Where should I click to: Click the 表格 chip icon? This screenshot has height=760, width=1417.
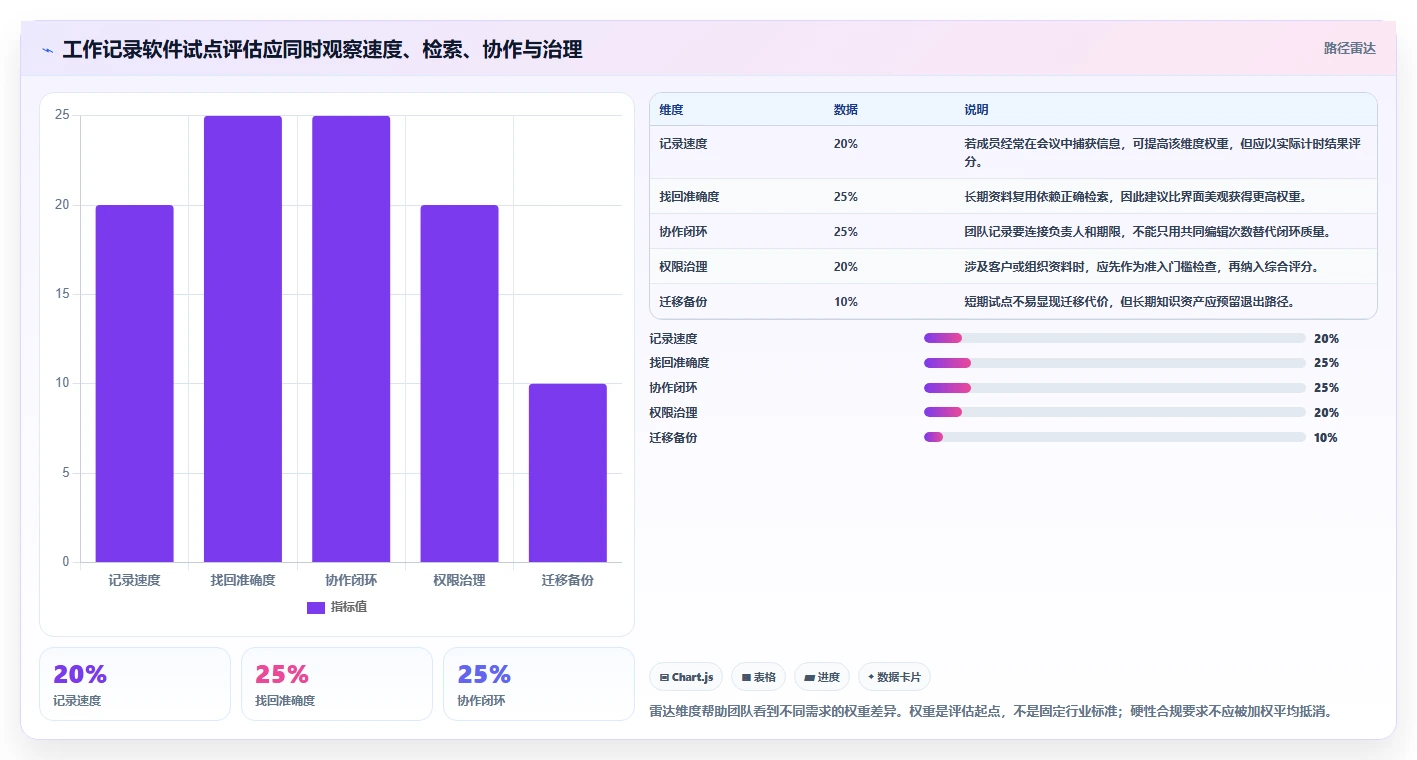[746, 678]
